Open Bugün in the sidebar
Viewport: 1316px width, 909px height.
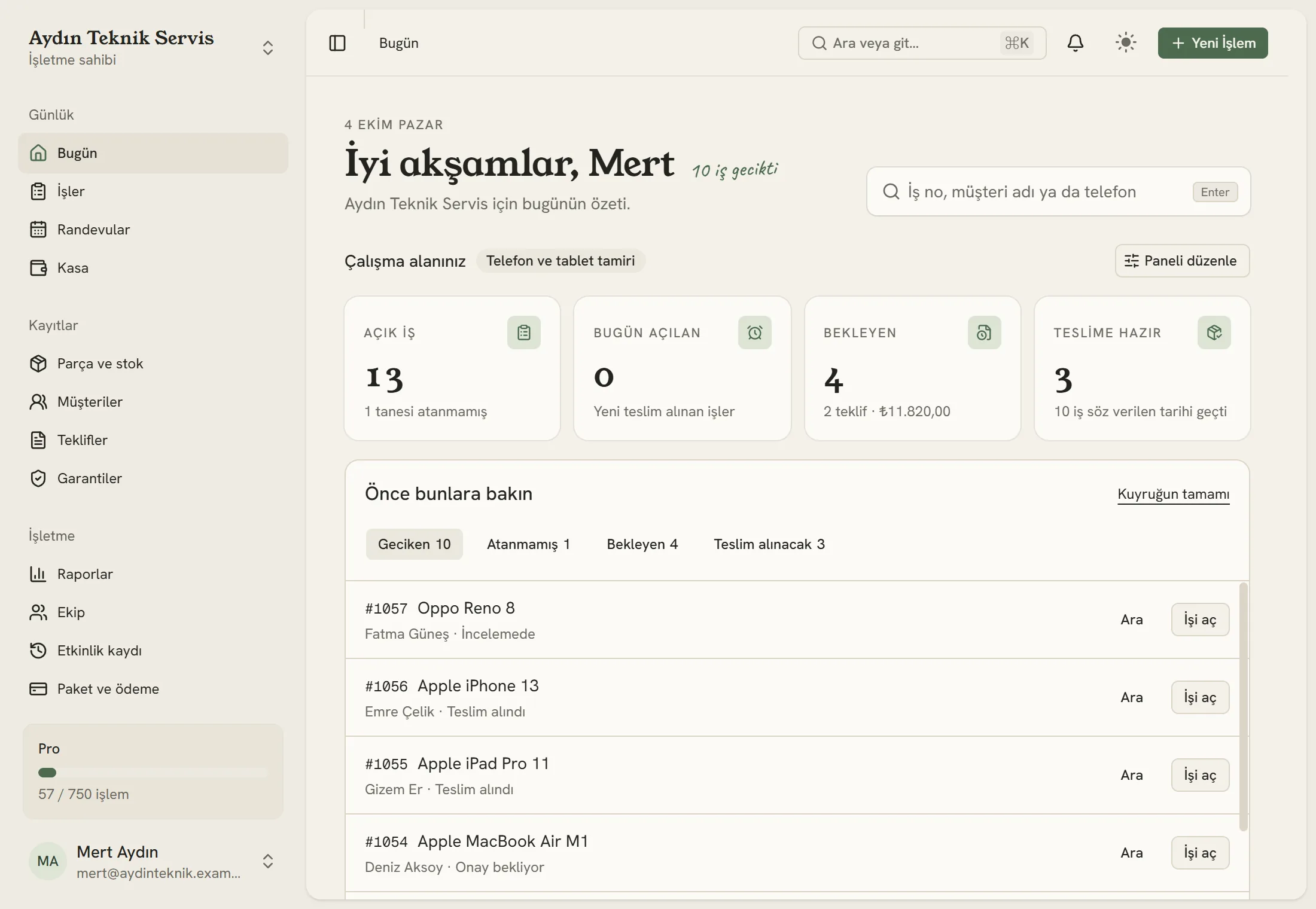(x=153, y=153)
